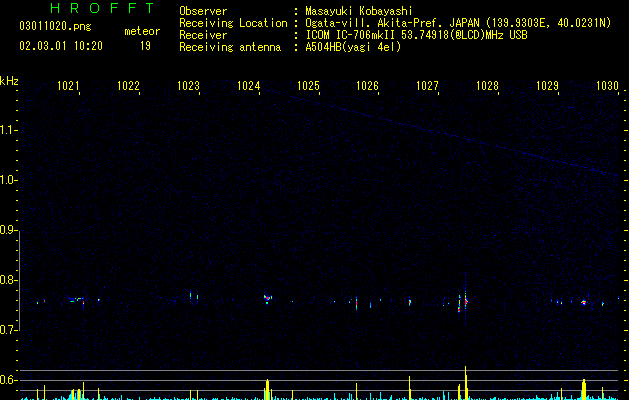Screen dimensions: 629x400
Task: Click the 1026 time axis marker
Action: coord(367,86)
